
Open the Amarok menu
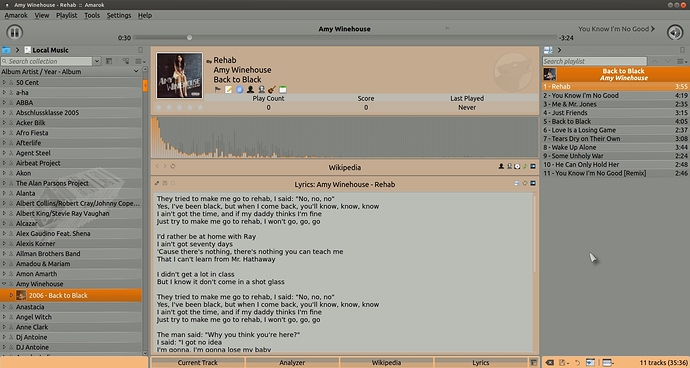(16, 15)
